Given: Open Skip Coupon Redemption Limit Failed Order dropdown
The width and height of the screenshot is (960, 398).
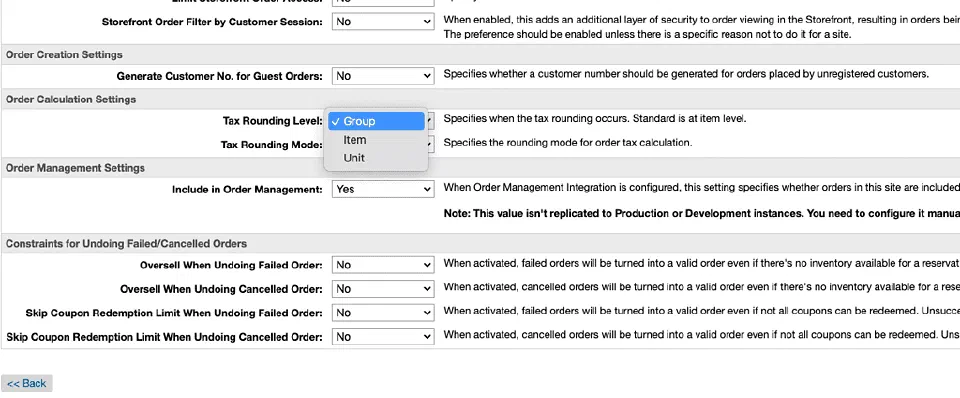Looking at the screenshot, I should (383, 313).
